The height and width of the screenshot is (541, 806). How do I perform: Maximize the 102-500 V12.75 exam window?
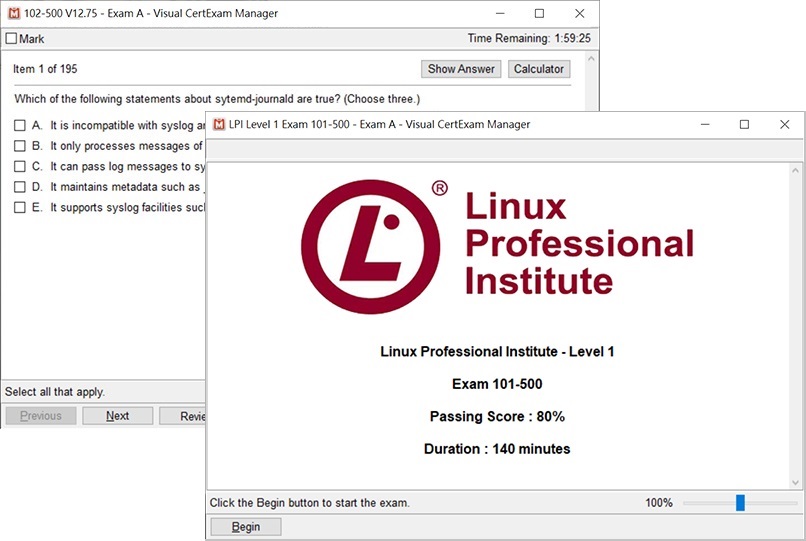(539, 13)
